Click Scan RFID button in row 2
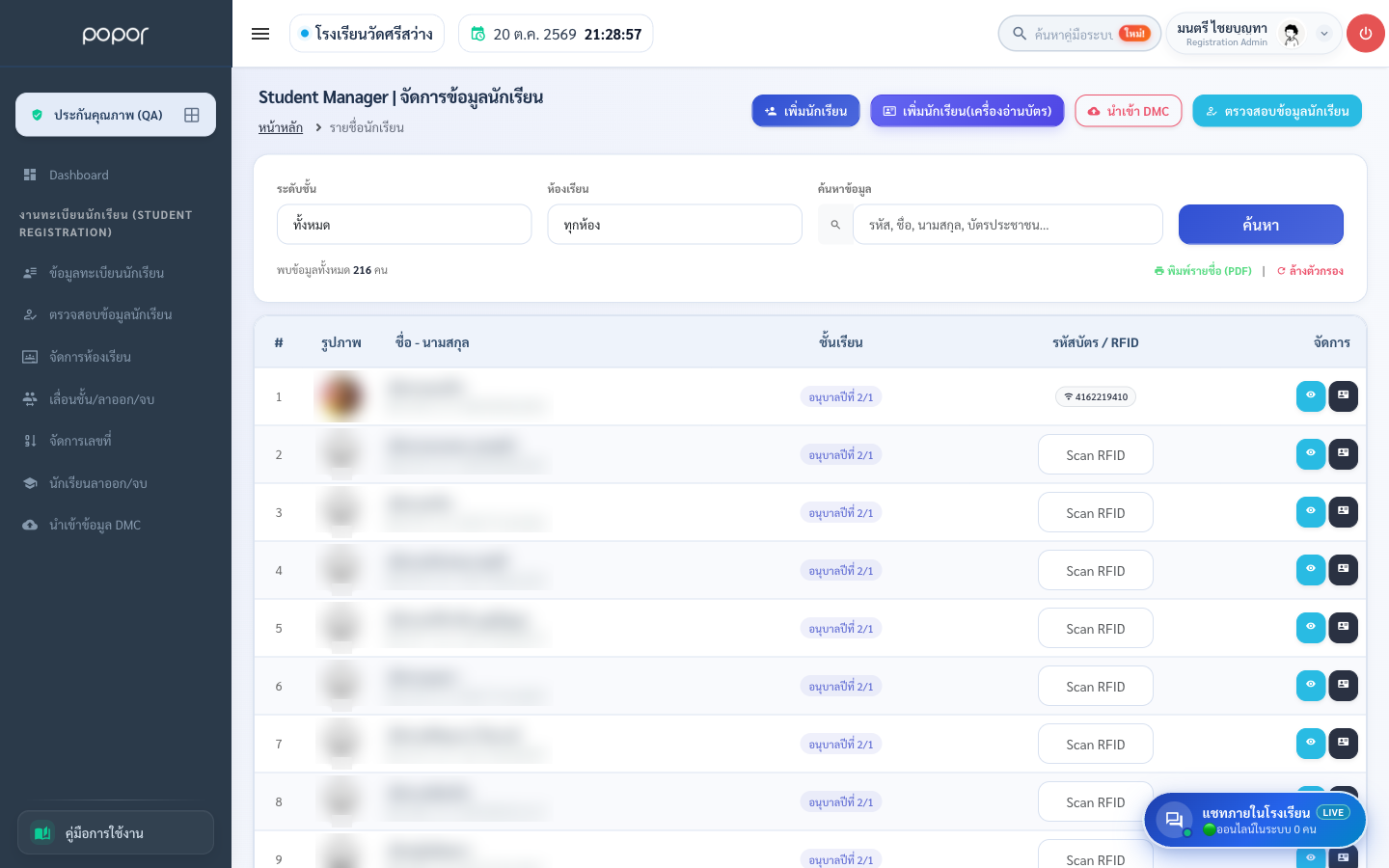This screenshot has width=1389, height=868. 1096,454
